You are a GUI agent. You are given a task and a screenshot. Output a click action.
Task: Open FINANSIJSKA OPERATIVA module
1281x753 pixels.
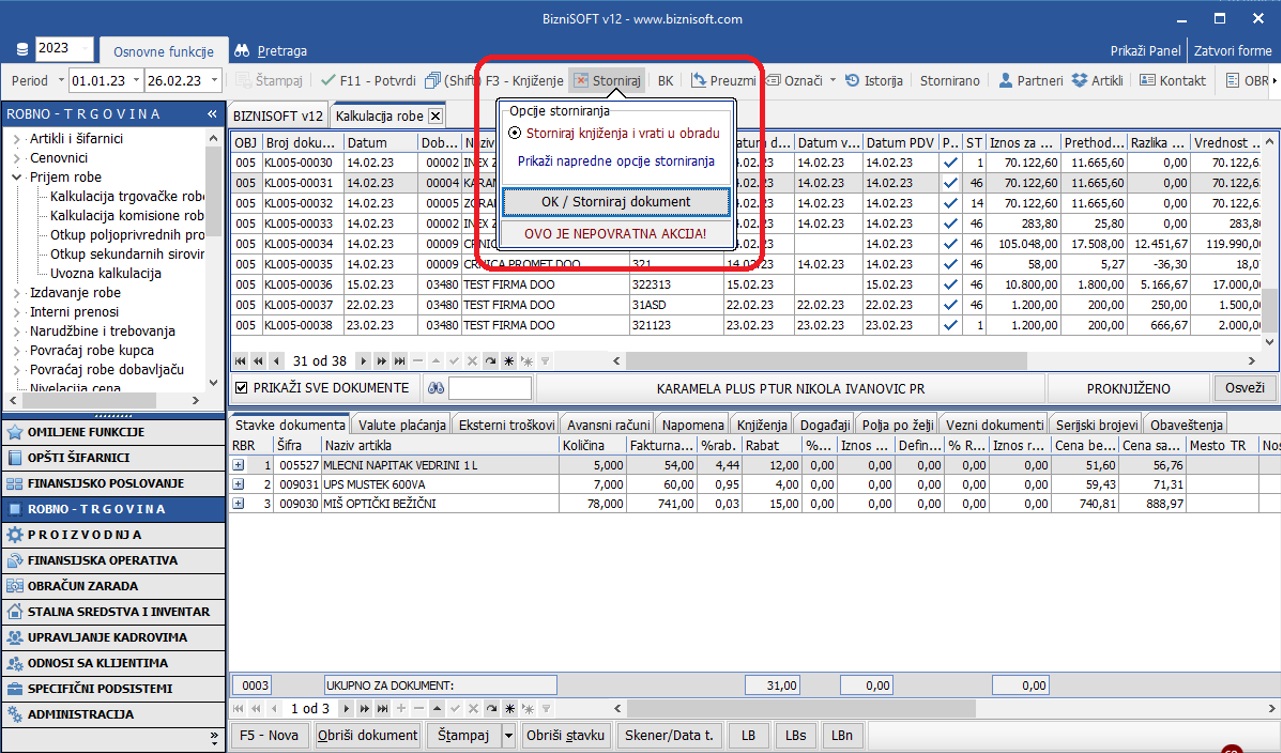coord(113,560)
